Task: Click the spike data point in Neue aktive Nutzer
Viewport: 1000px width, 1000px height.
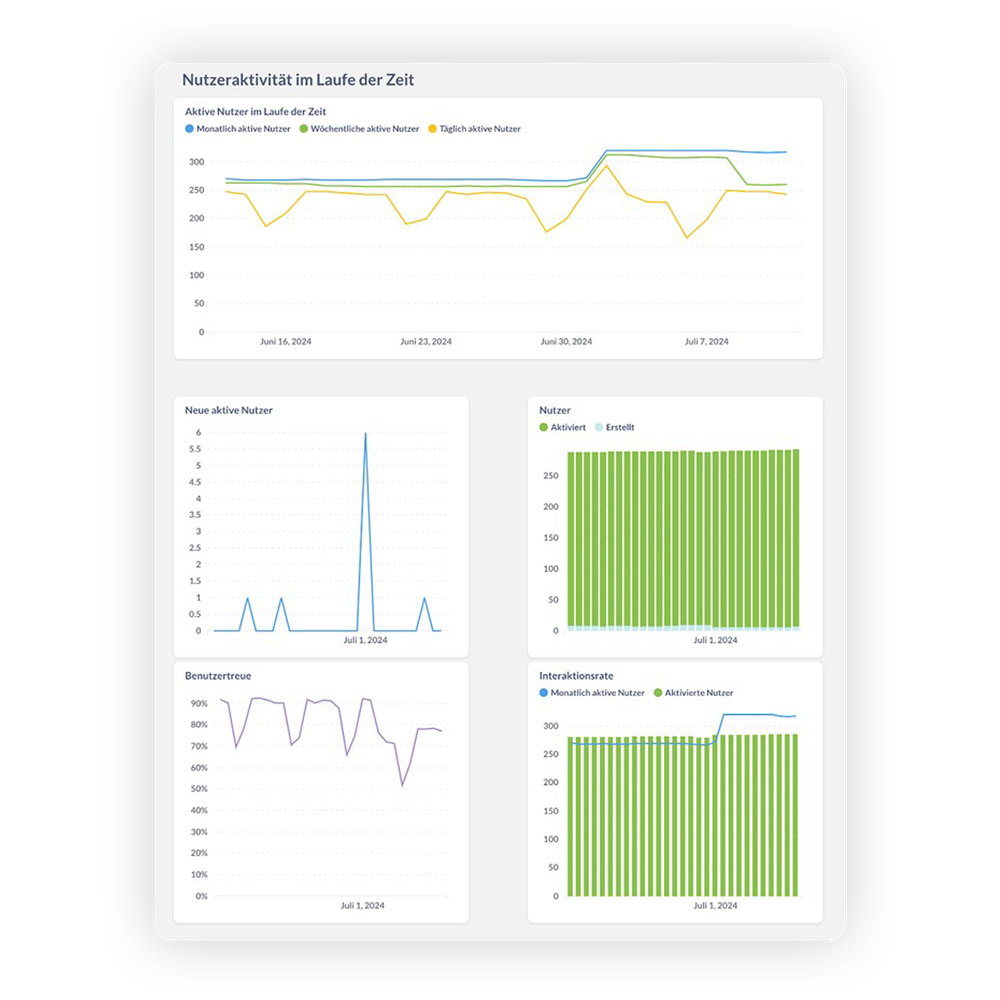Action: [365, 433]
